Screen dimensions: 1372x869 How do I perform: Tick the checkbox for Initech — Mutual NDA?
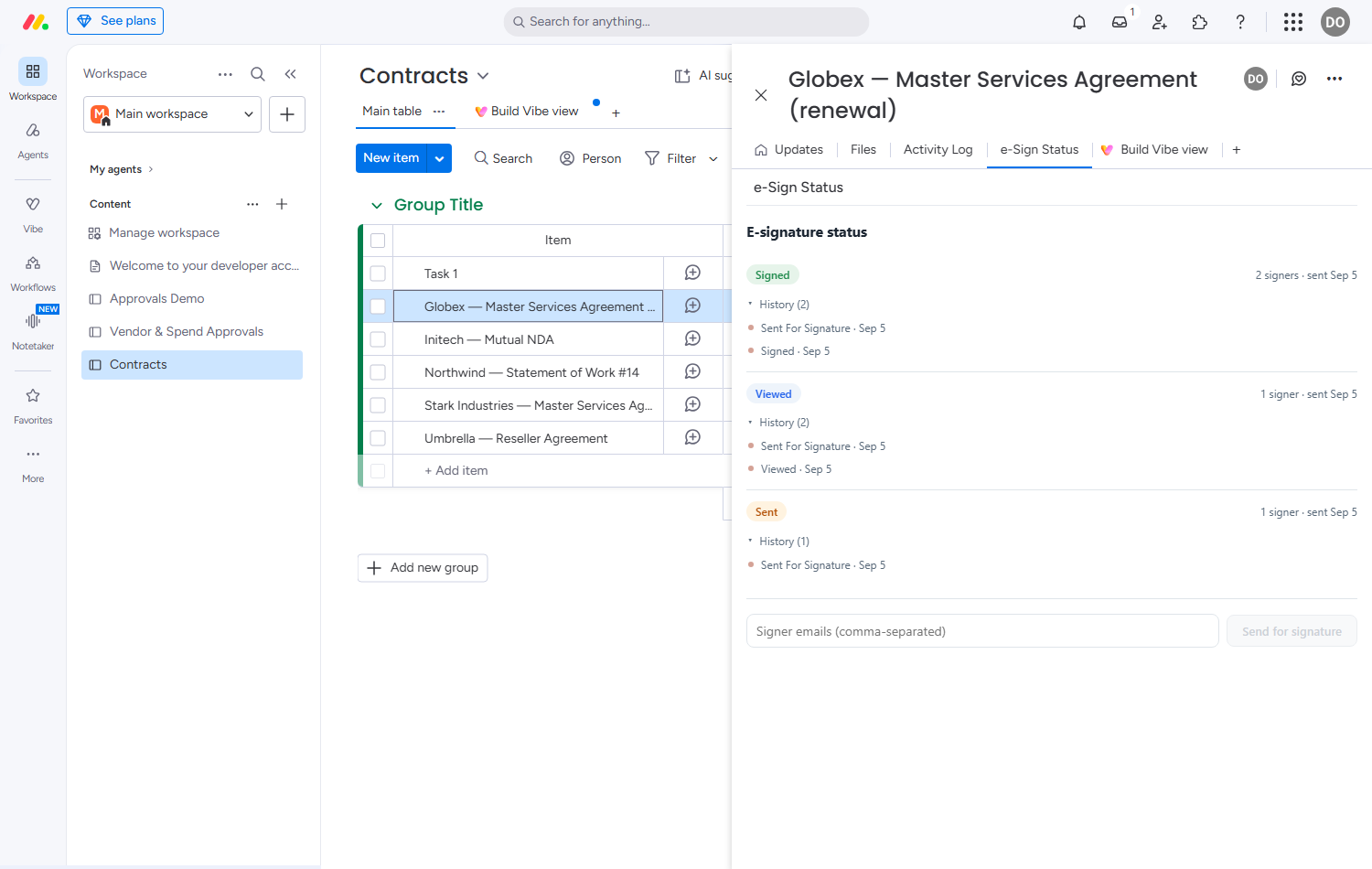tap(378, 339)
